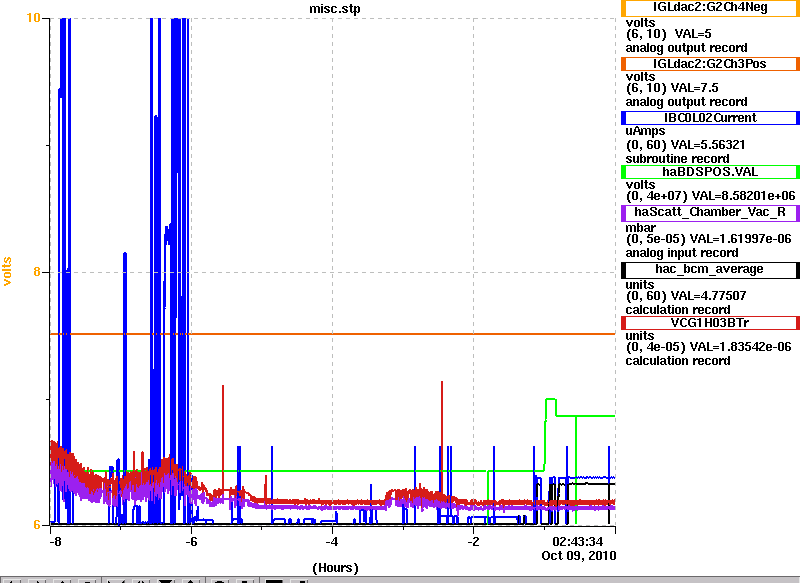
Task: Select the hac_bcm_average curve legend entry
Action: [710, 270]
